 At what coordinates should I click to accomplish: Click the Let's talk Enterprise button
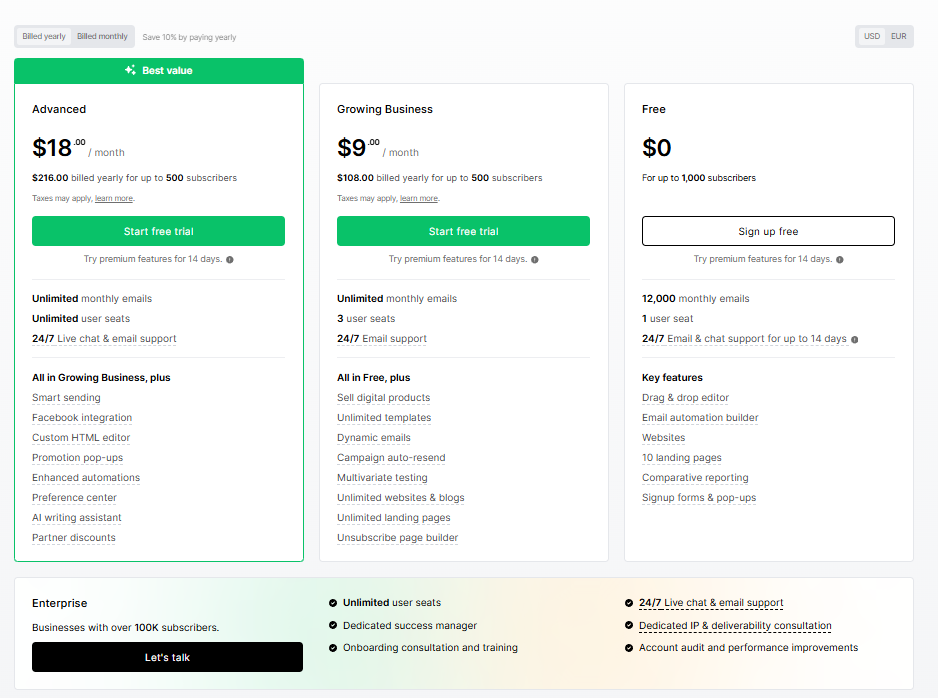point(167,657)
